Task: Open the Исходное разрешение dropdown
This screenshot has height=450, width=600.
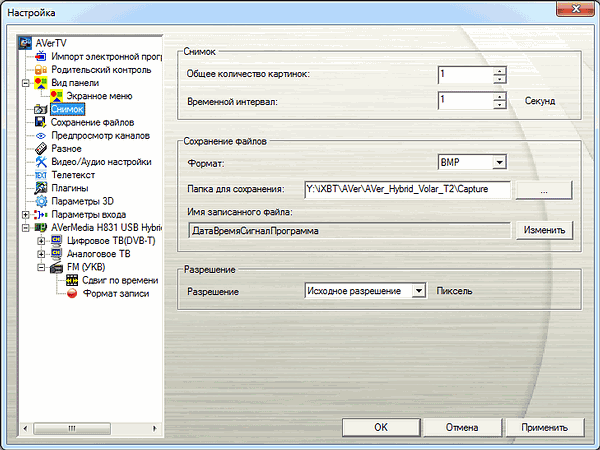Action: (419, 291)
